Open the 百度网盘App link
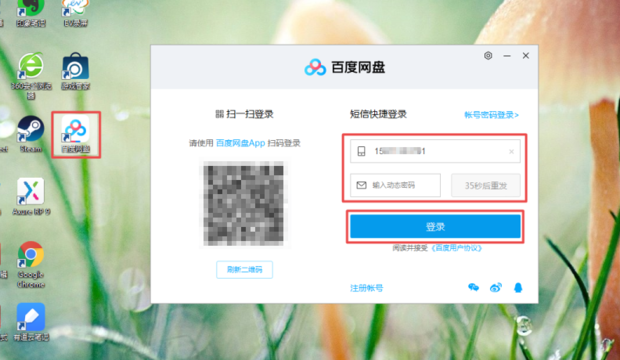The image size is (620, 360). click(240, 143)
